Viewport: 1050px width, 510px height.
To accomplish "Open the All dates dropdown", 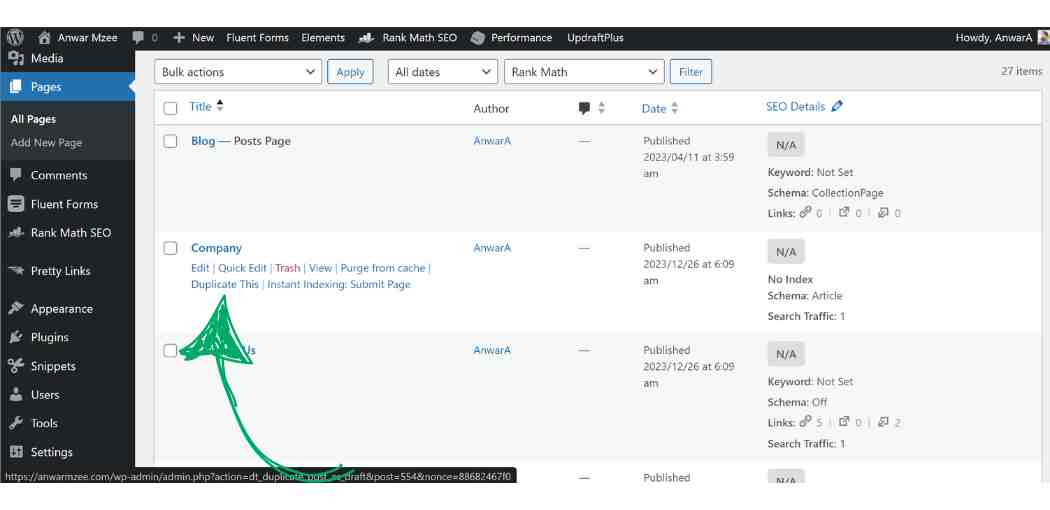I will click(443, 72).
